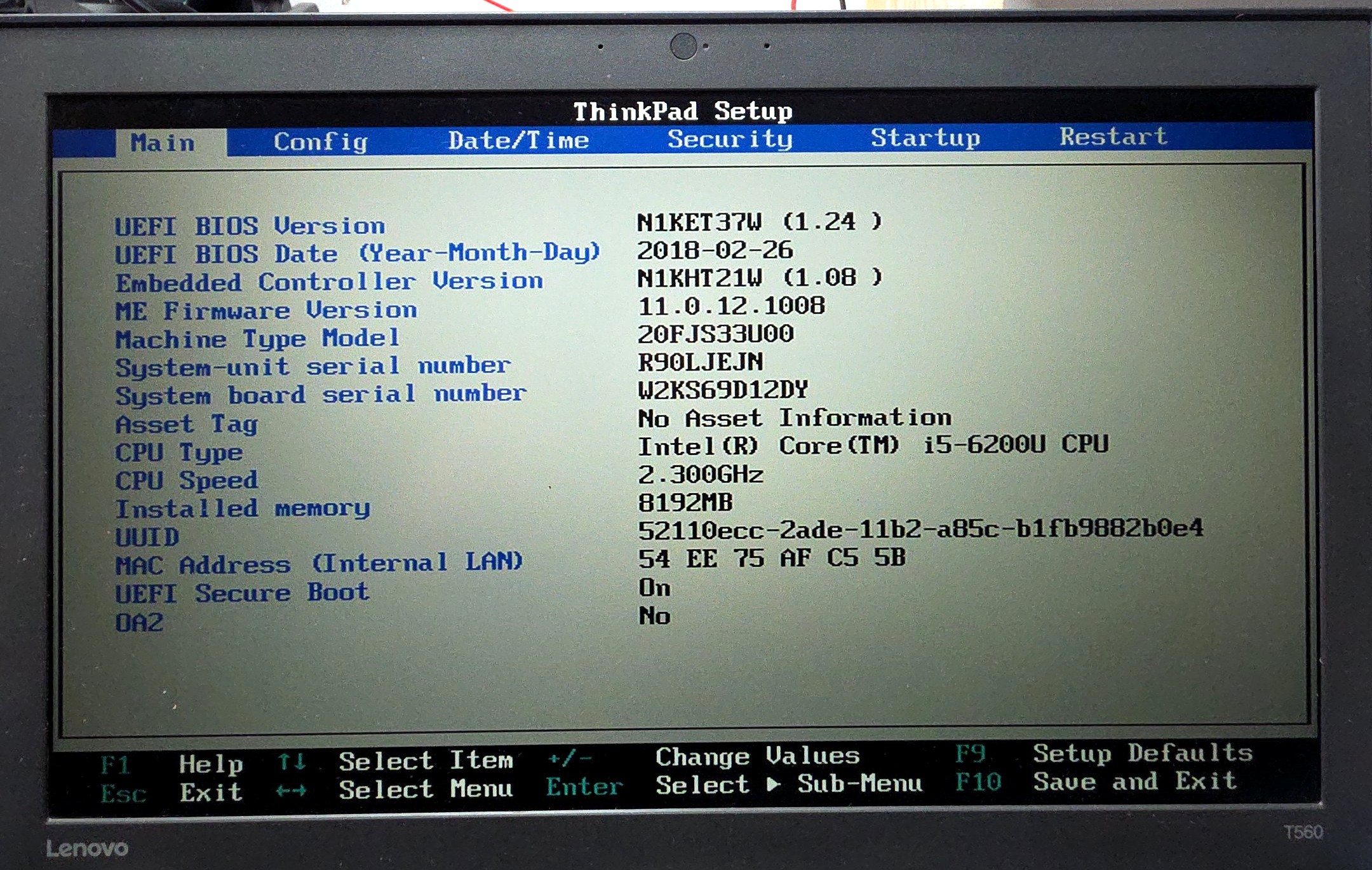Image resolution: width=1372 pixels, height=870 pixels.
Task: Select the CPU Speed label
Action: pyautogui.click(x=187, y=481)
